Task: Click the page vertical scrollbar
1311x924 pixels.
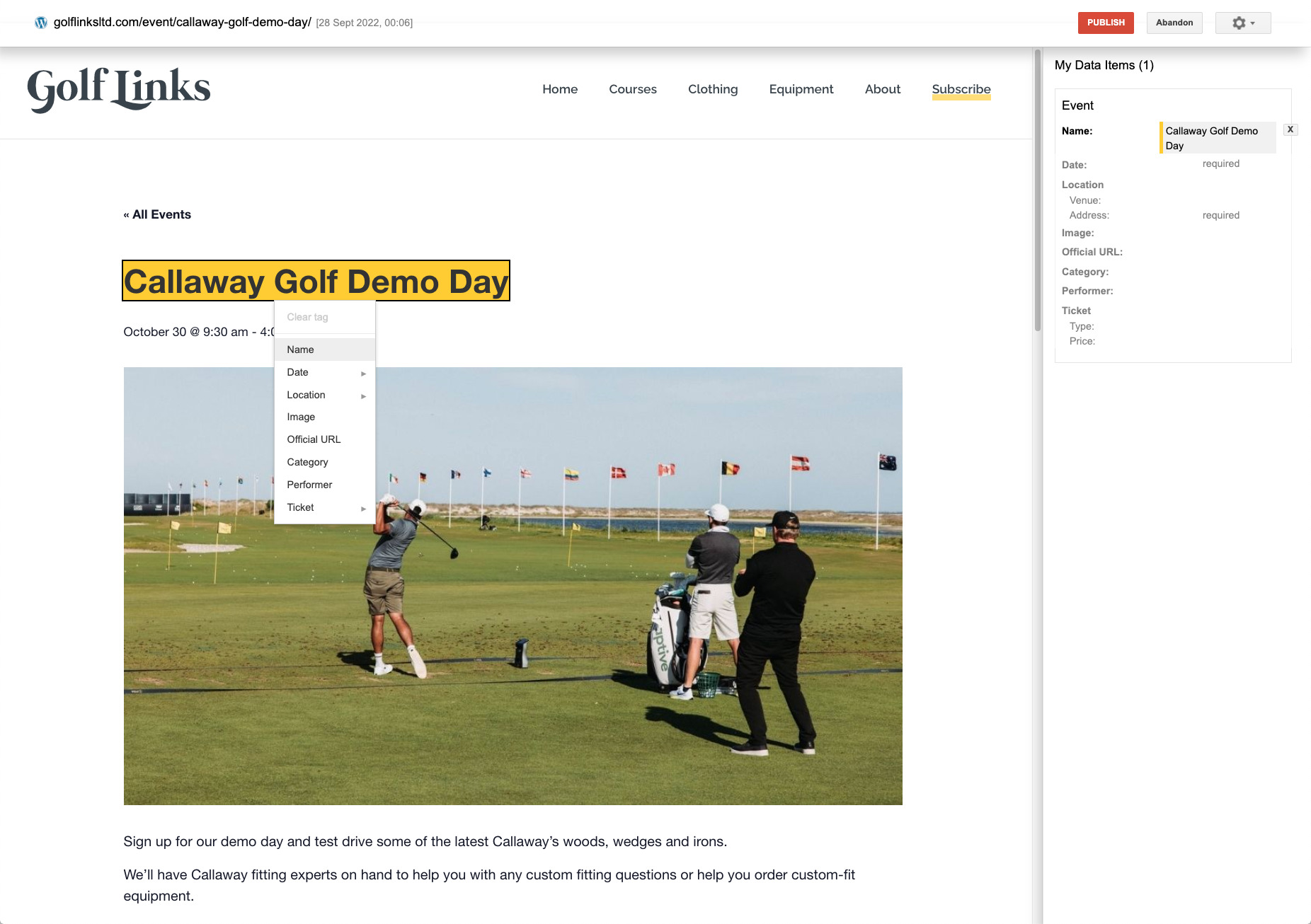Action: tap(1038, 190)
